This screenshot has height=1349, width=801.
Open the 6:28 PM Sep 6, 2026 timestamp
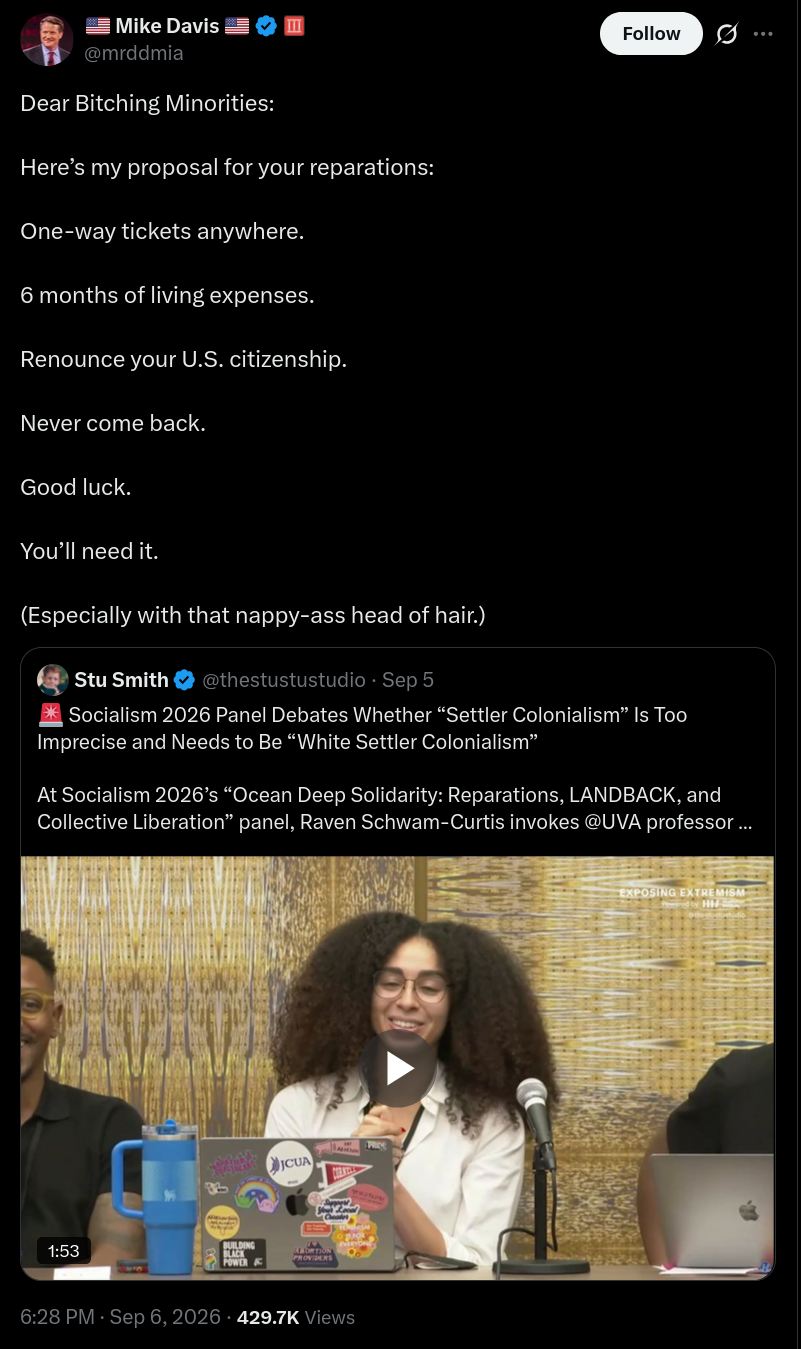click(x=120, y=1317)
